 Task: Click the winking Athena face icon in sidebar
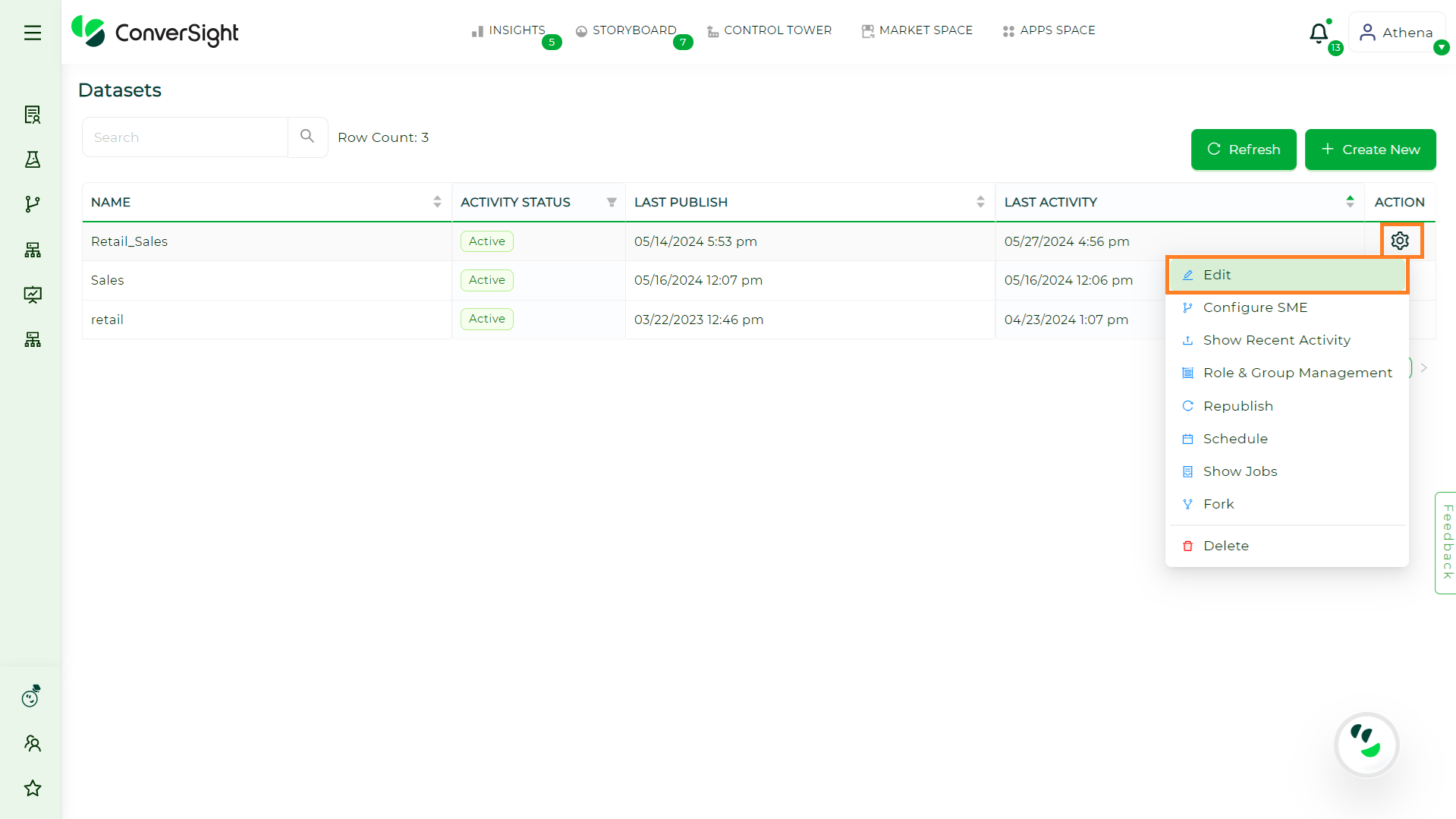(x=30, y=695)
